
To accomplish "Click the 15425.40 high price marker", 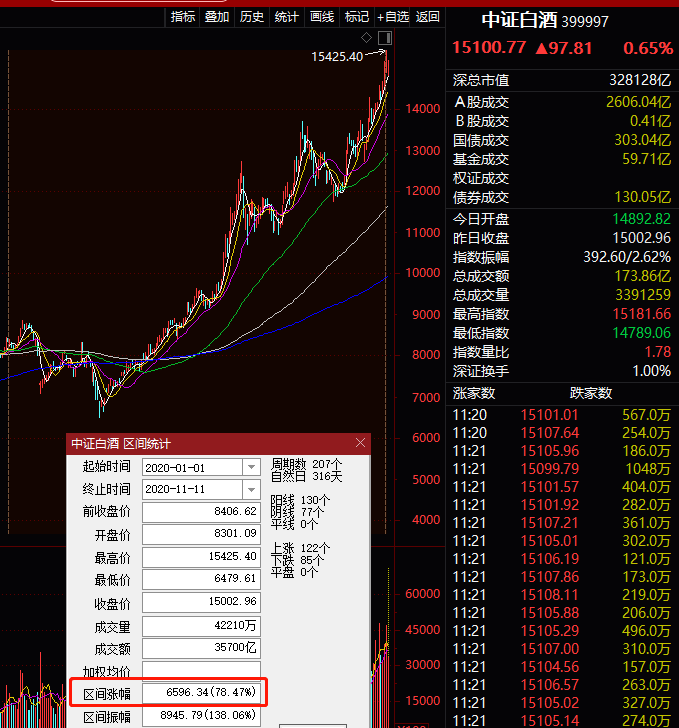I will click(338, 57).
